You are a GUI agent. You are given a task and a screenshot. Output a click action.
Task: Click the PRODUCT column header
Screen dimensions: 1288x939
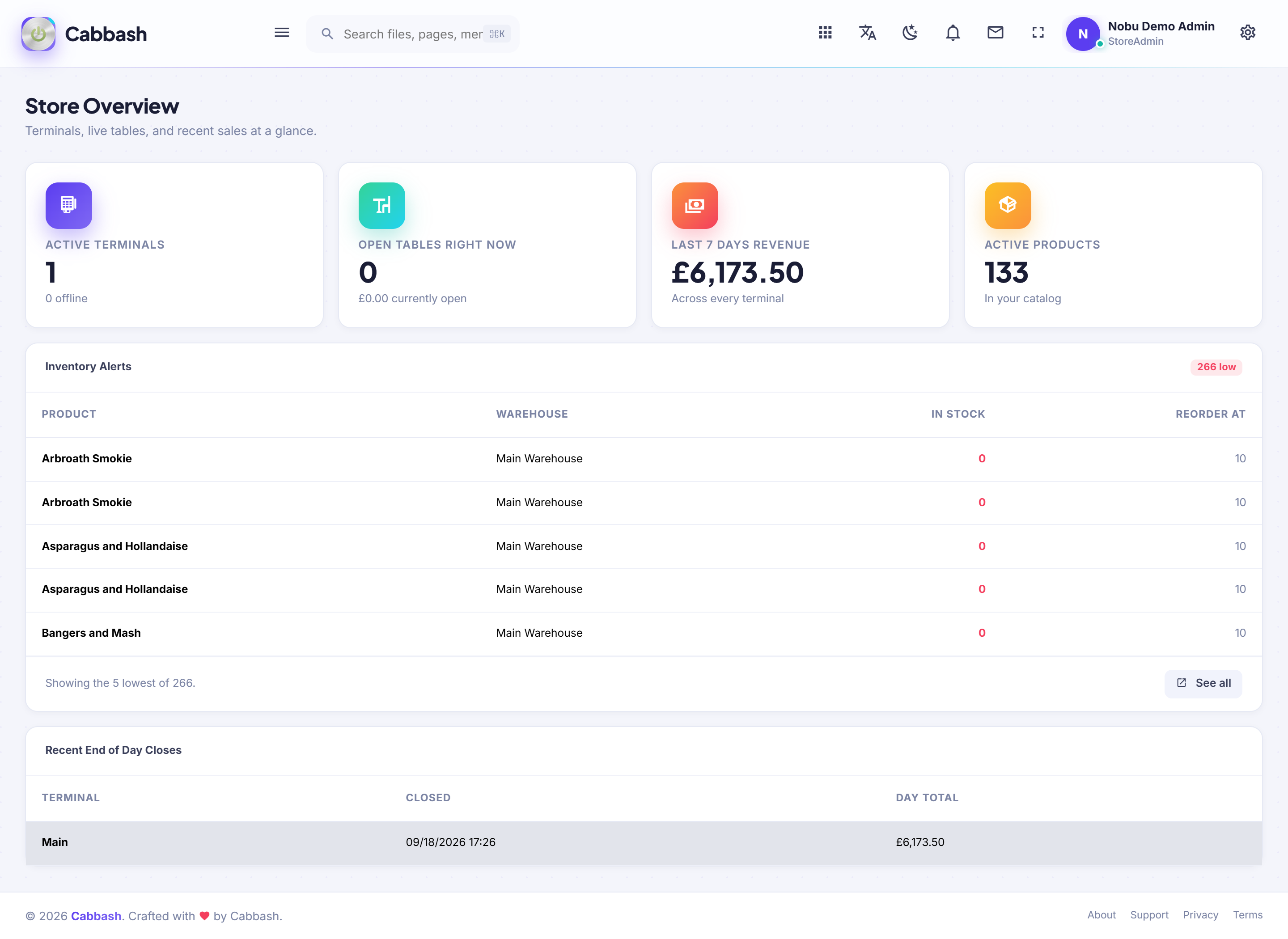coord(69,414)
